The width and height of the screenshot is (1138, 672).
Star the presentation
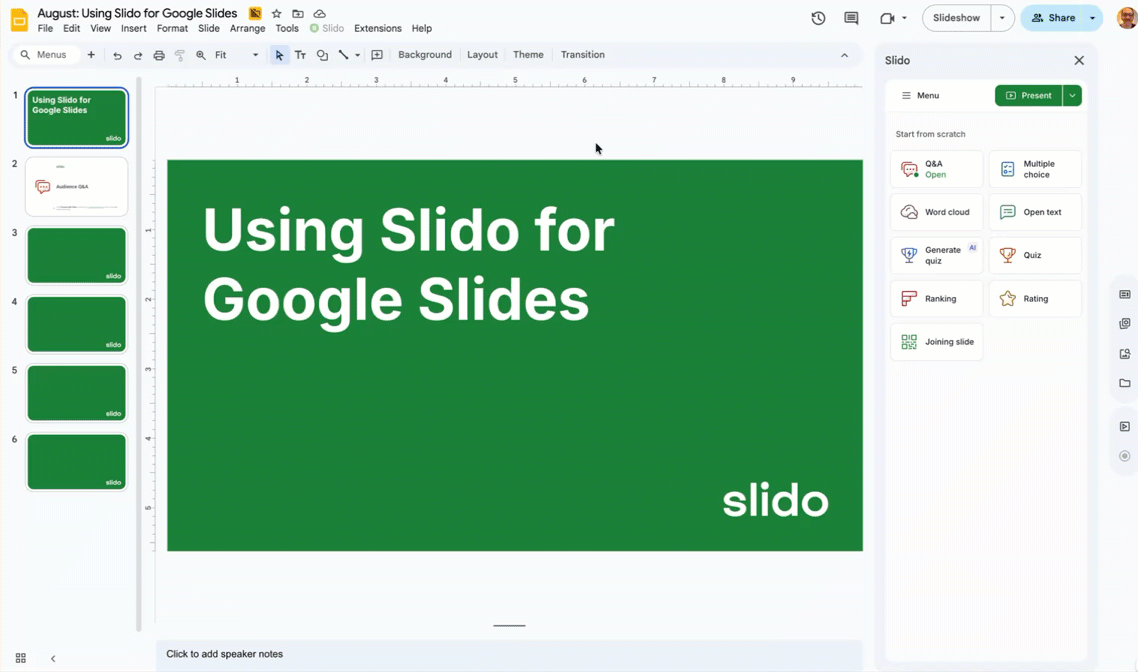pos(277,14)
